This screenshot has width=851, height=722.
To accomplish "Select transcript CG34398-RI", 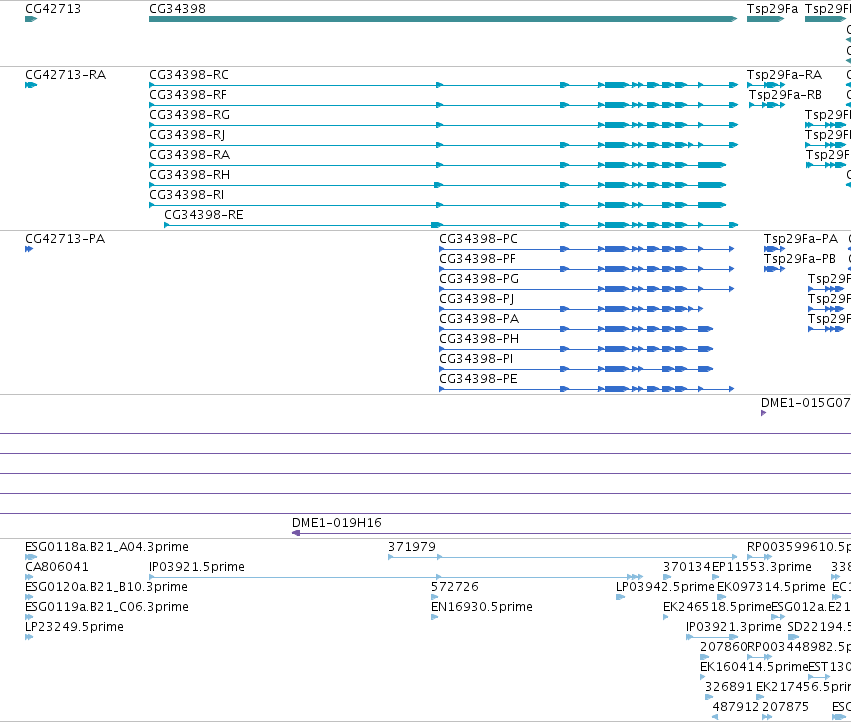I will pyautogui.click(x=186, y=195).
